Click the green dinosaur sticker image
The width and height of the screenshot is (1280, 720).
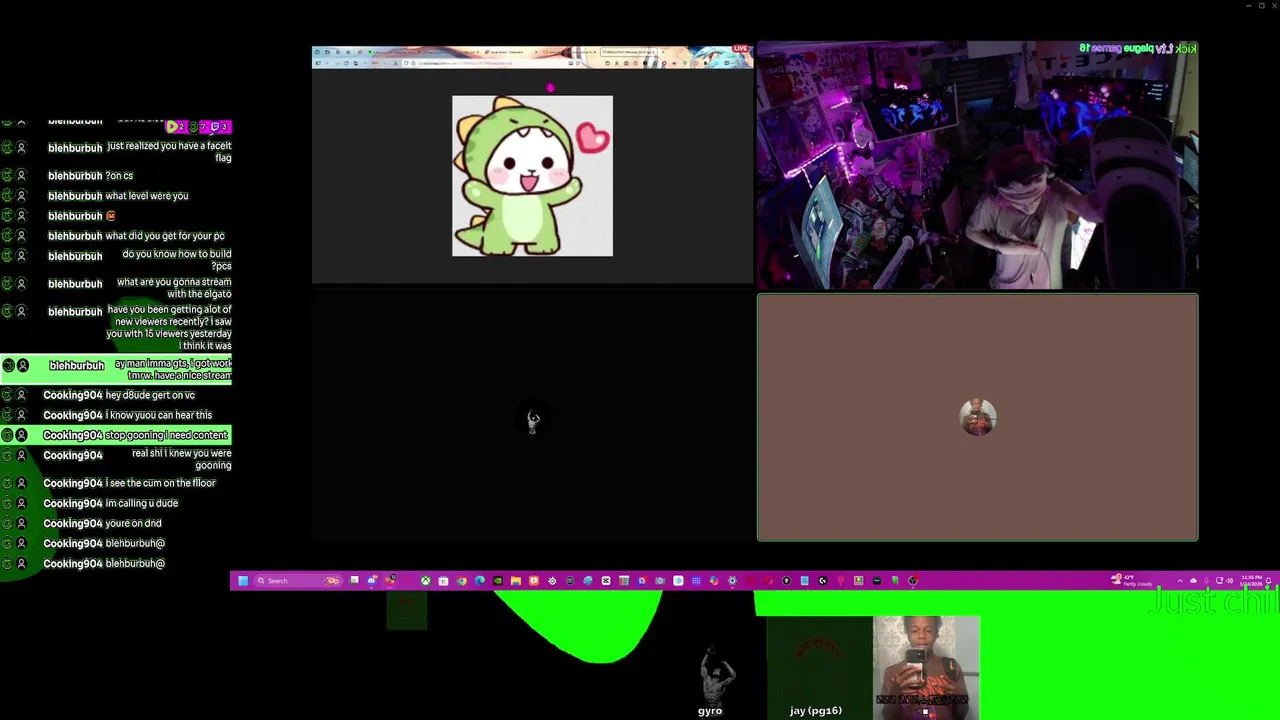pyautogui.click(x=532, y=176)
